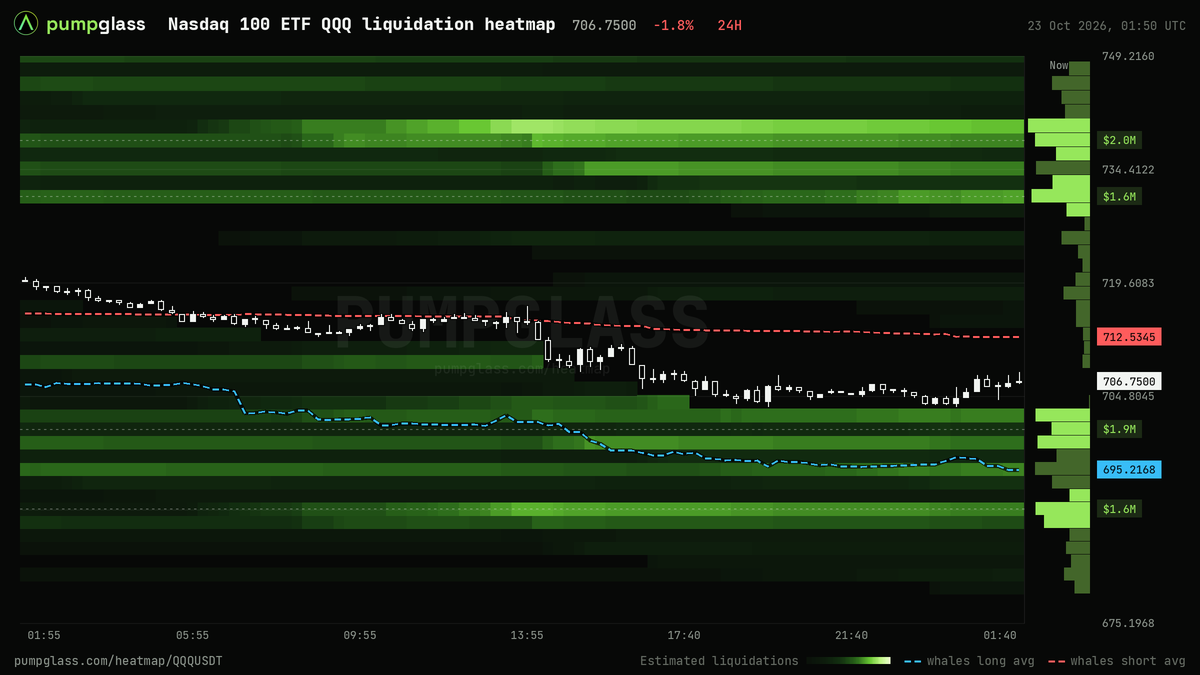Click the -1.8% change value
1200x675 pixels.
[x=673, y=25]
